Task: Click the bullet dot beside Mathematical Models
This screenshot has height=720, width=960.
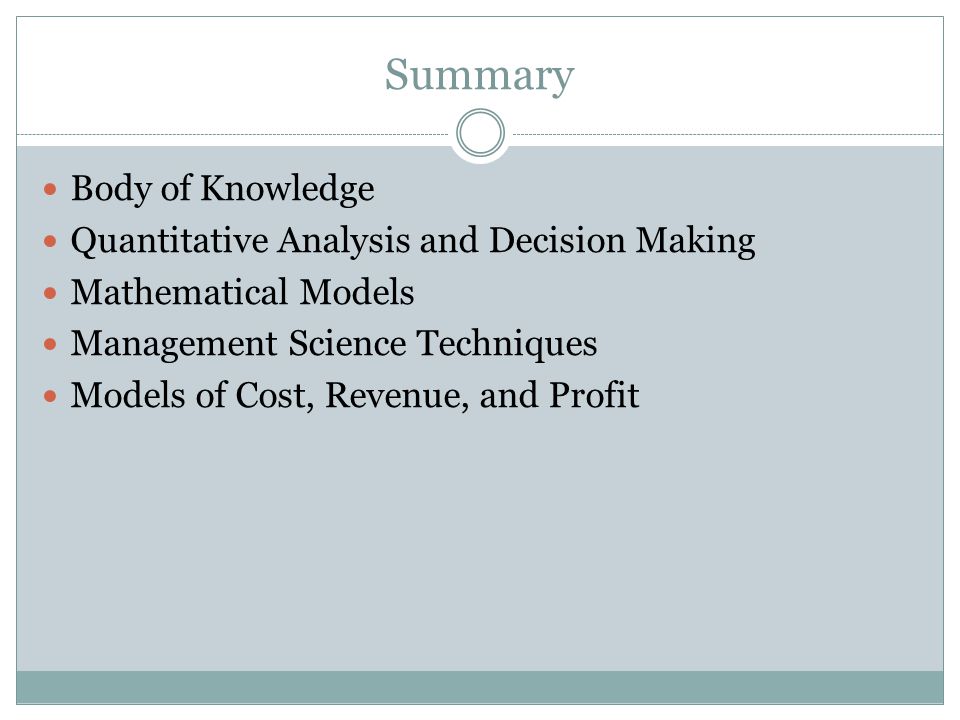Action: coord(50,293)
